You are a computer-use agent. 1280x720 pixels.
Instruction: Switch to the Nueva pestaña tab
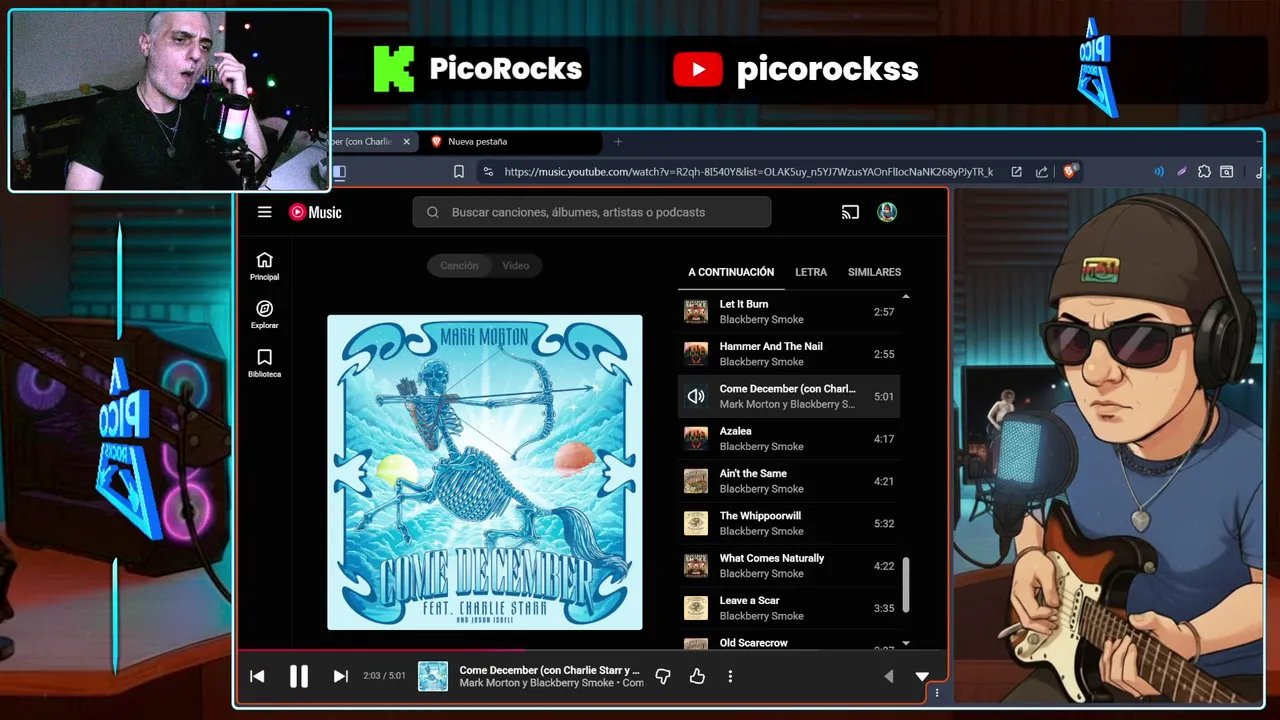511,142
